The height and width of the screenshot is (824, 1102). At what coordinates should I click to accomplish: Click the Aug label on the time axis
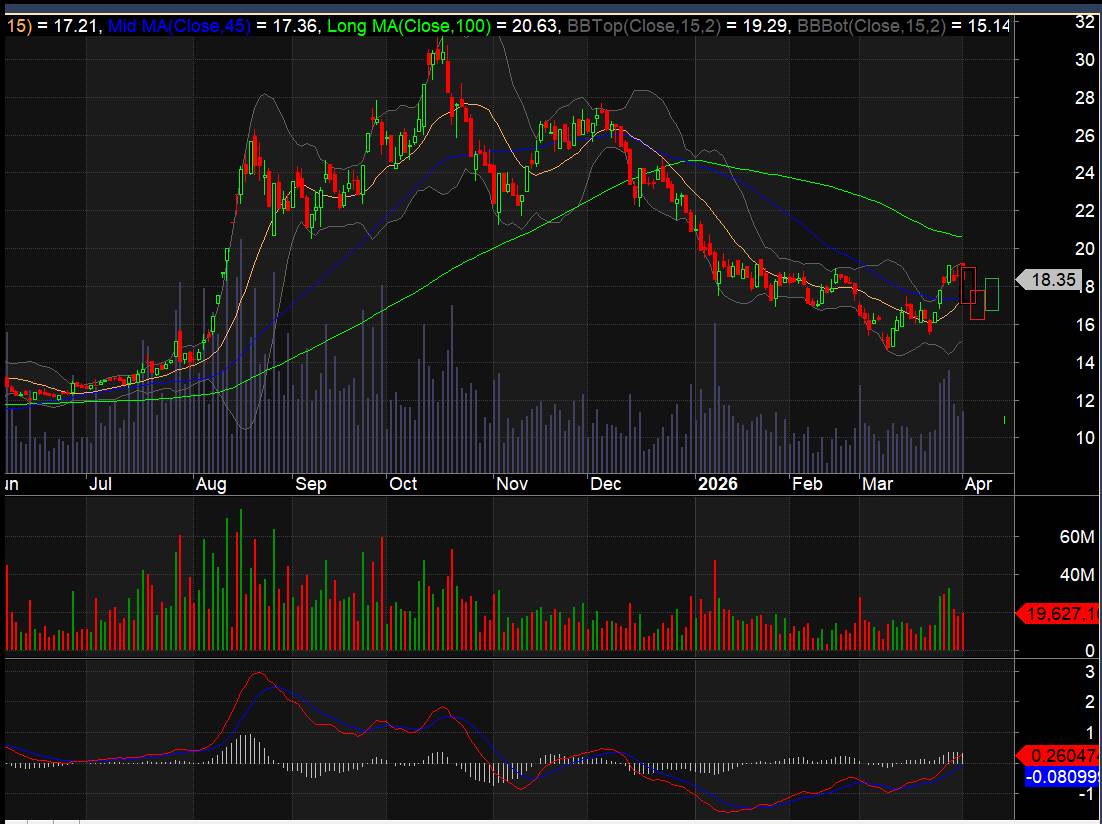click(211, 484)
